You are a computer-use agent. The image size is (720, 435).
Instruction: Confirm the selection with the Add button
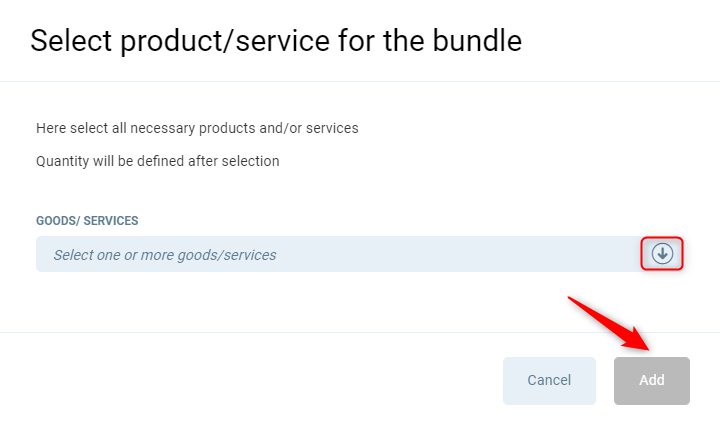pyautogui.click(x=651, y=380)
